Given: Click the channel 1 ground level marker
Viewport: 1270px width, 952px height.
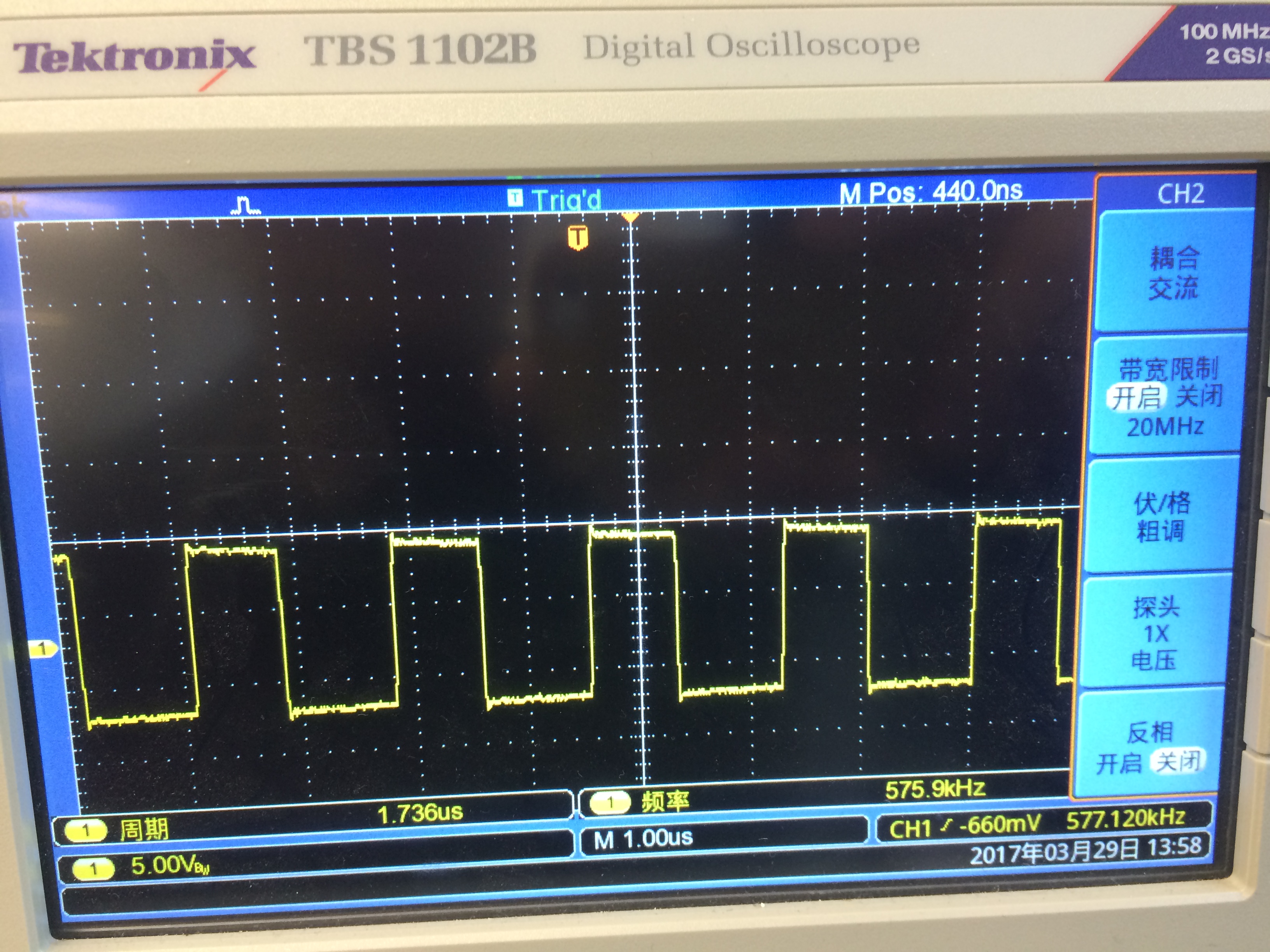Looking at the screenshot, I should (43, 649).
